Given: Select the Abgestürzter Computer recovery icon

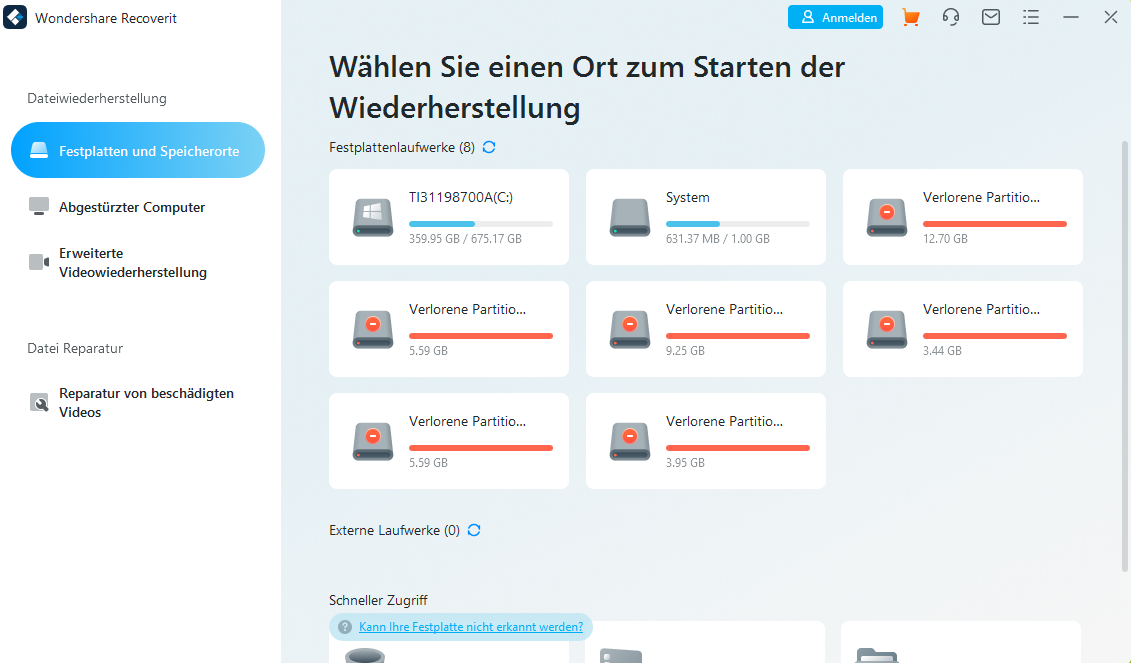Looking at the screenshot, I should tap(38, 206).
